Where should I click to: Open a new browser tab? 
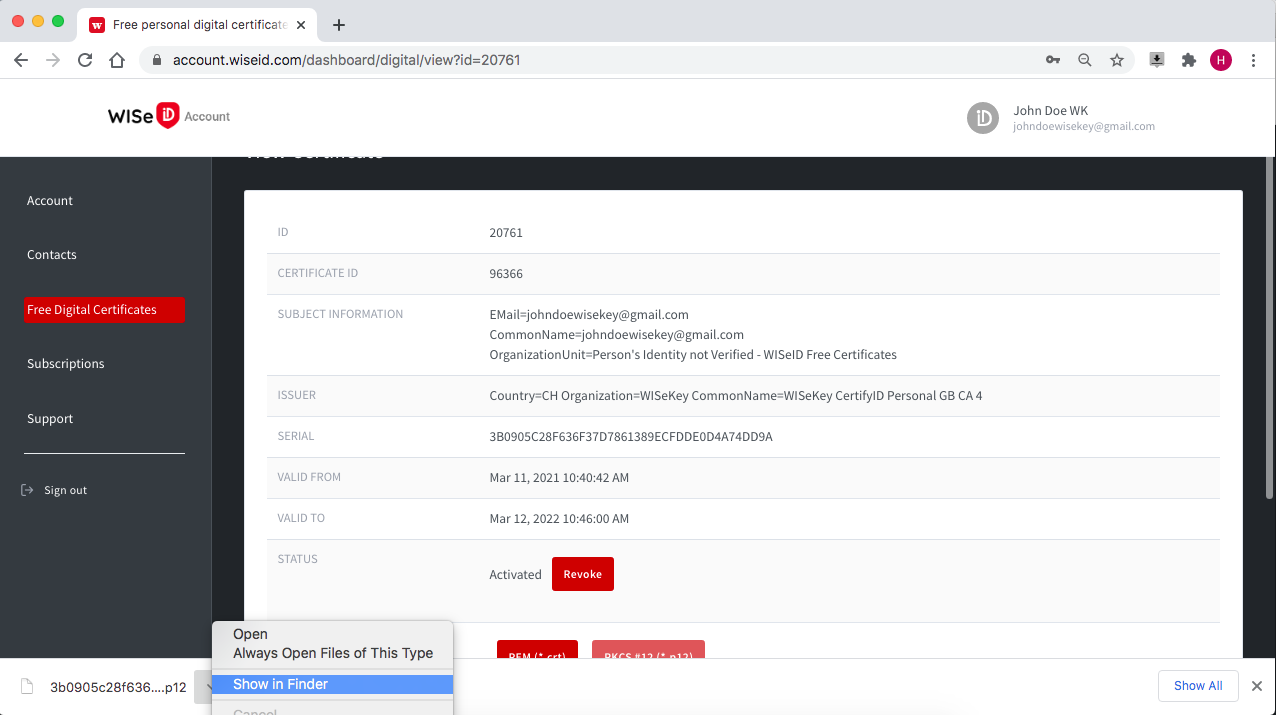pyautogui.click(x=339, y=25)
